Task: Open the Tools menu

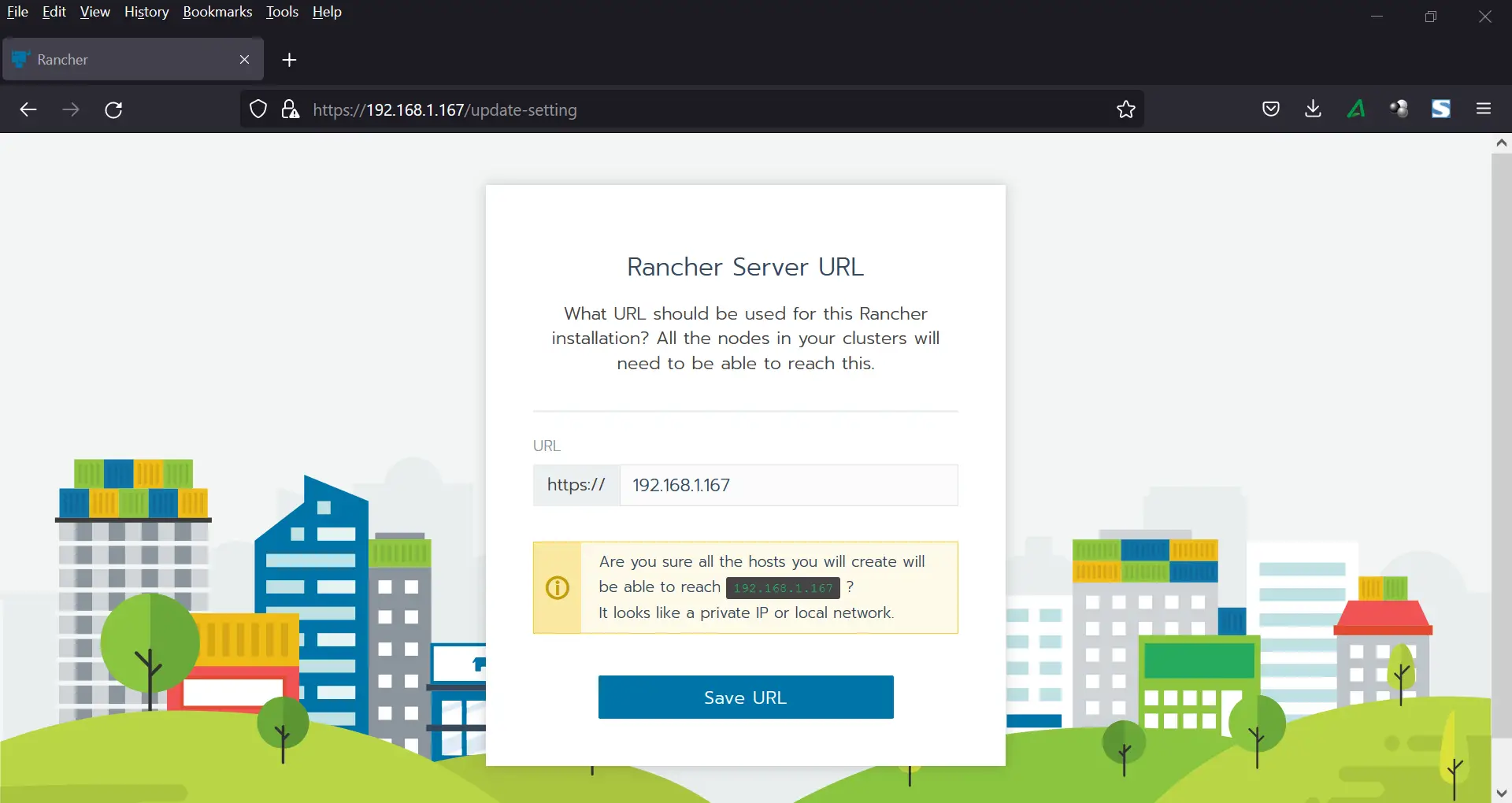Action: point(282,12)
